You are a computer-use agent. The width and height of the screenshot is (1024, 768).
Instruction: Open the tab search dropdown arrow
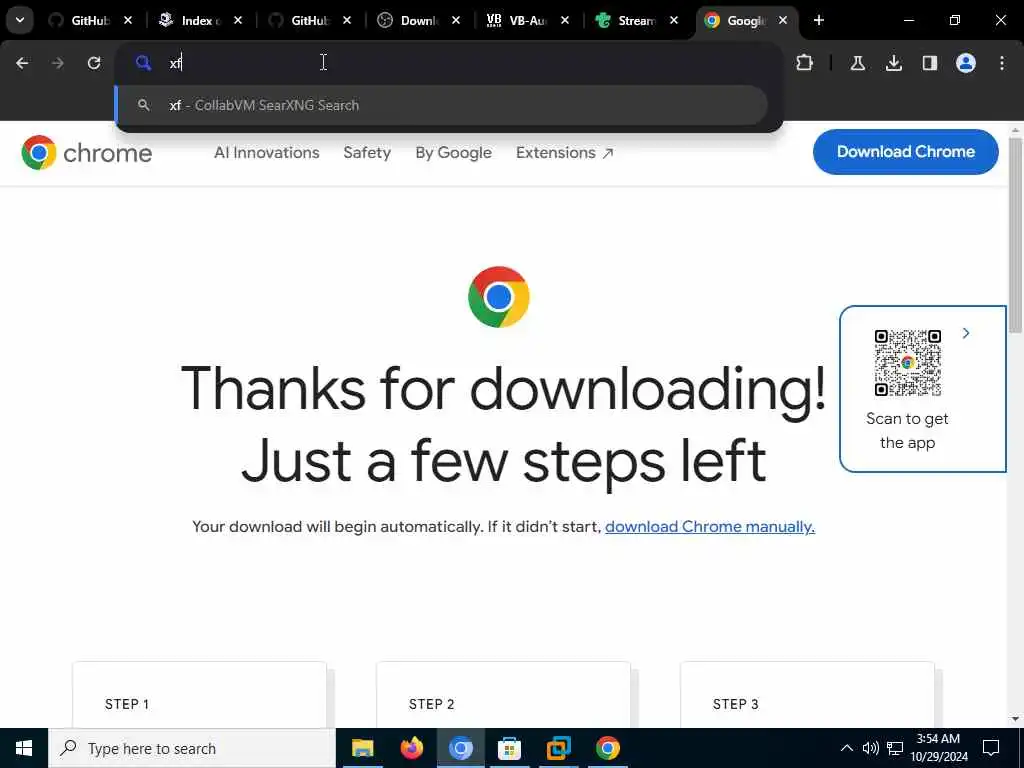(20, 20)
